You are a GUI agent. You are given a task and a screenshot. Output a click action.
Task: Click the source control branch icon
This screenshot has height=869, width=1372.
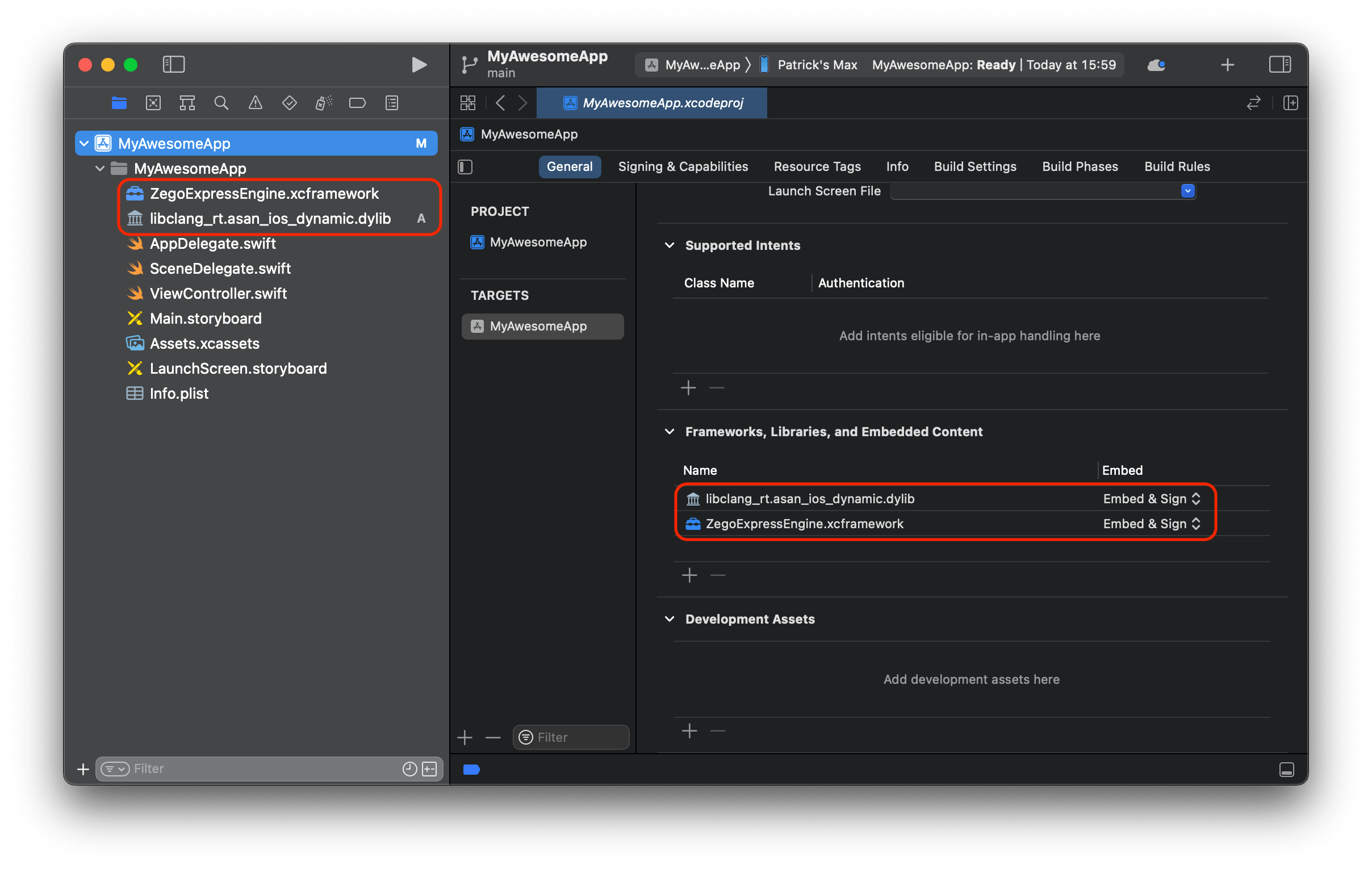pyautogui.click(x=469, y=64)
